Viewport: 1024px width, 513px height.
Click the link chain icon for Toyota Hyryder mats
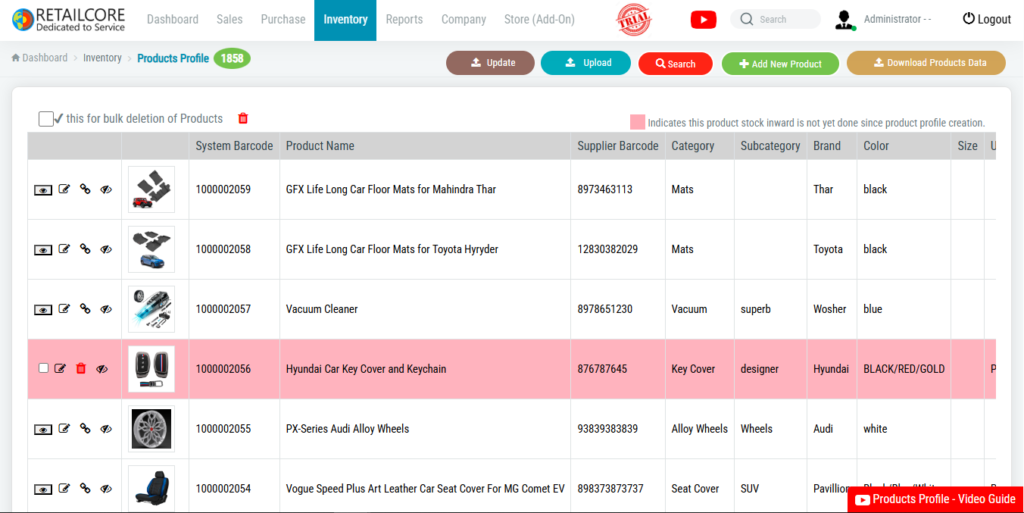click(x=85, y=249)
